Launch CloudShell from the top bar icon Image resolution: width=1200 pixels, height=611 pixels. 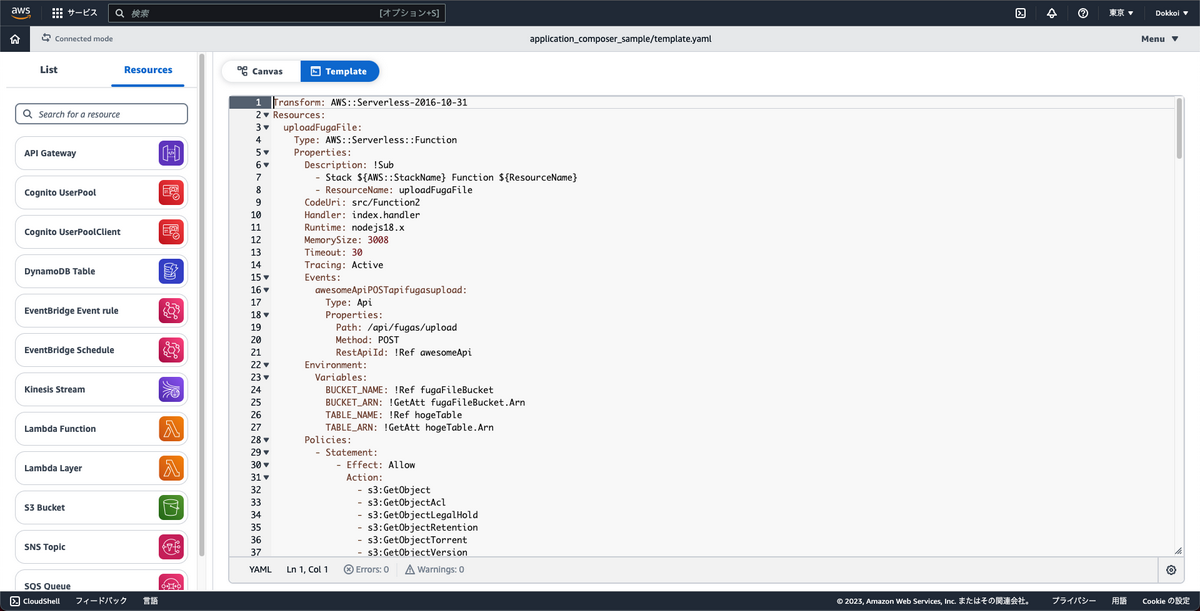click(1020, 13)
